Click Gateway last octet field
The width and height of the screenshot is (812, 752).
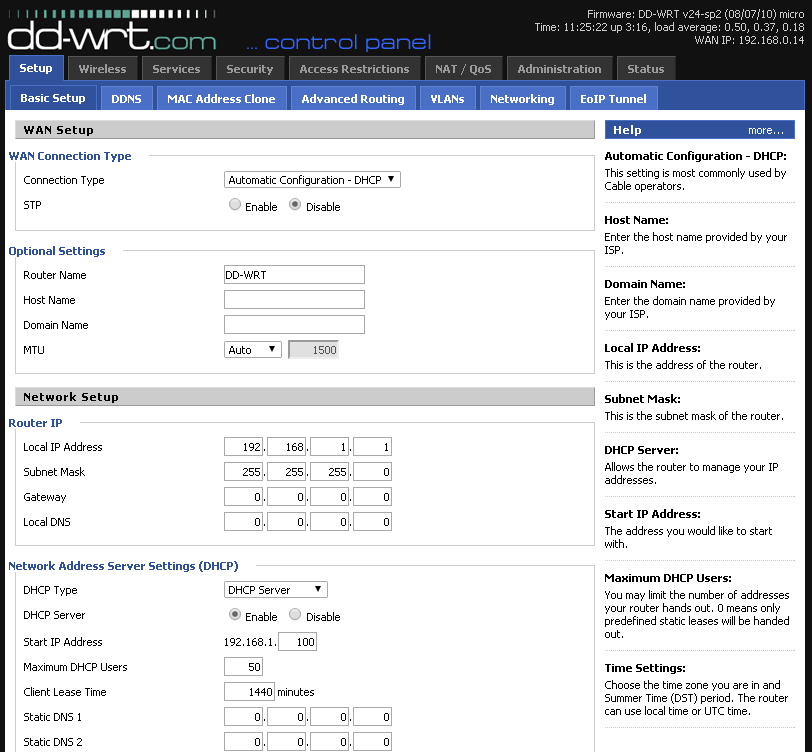pyautogui.click(x=372, y=497)
